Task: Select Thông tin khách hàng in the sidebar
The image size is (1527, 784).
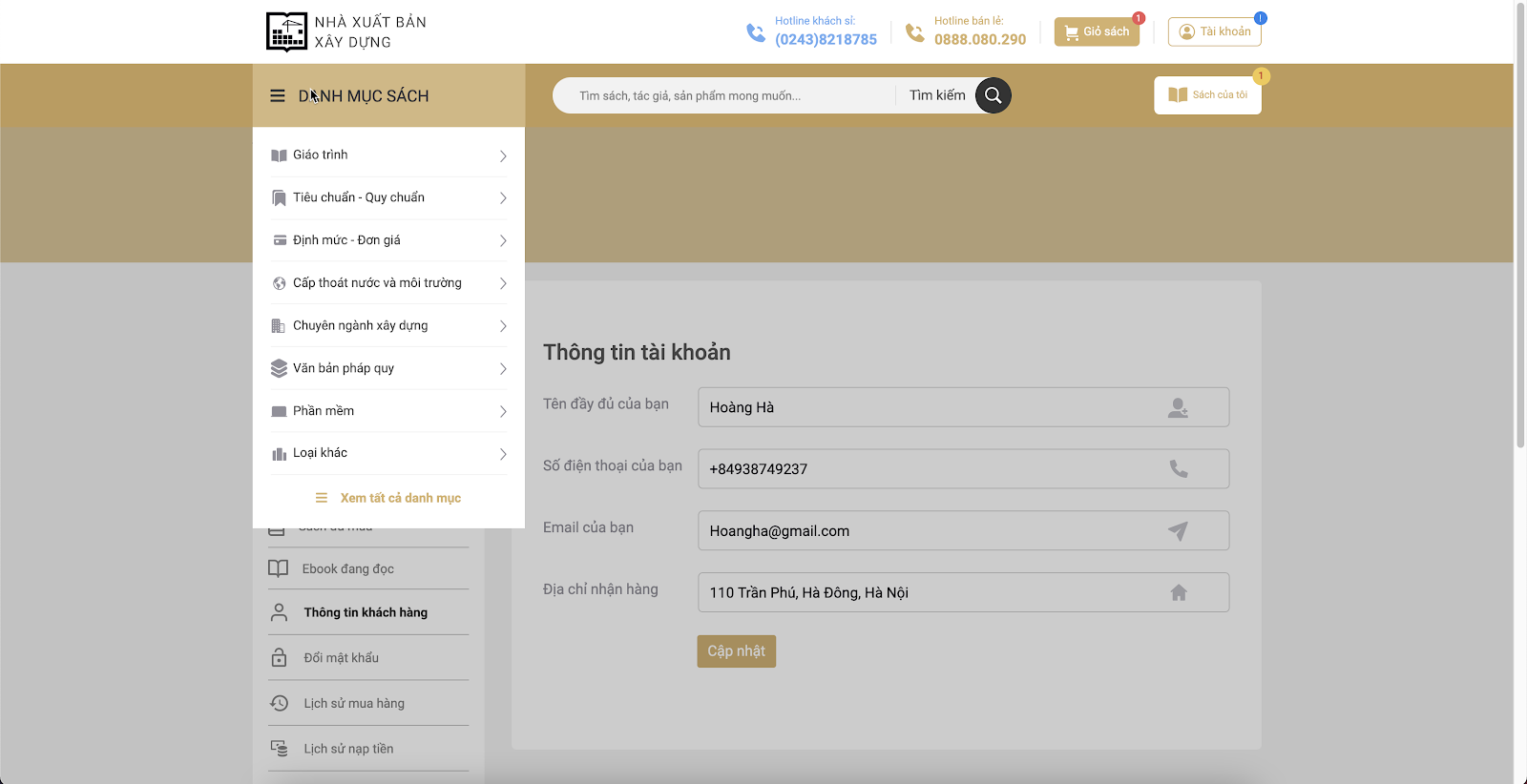Action: pyautogui.click(x=368, y=612)
